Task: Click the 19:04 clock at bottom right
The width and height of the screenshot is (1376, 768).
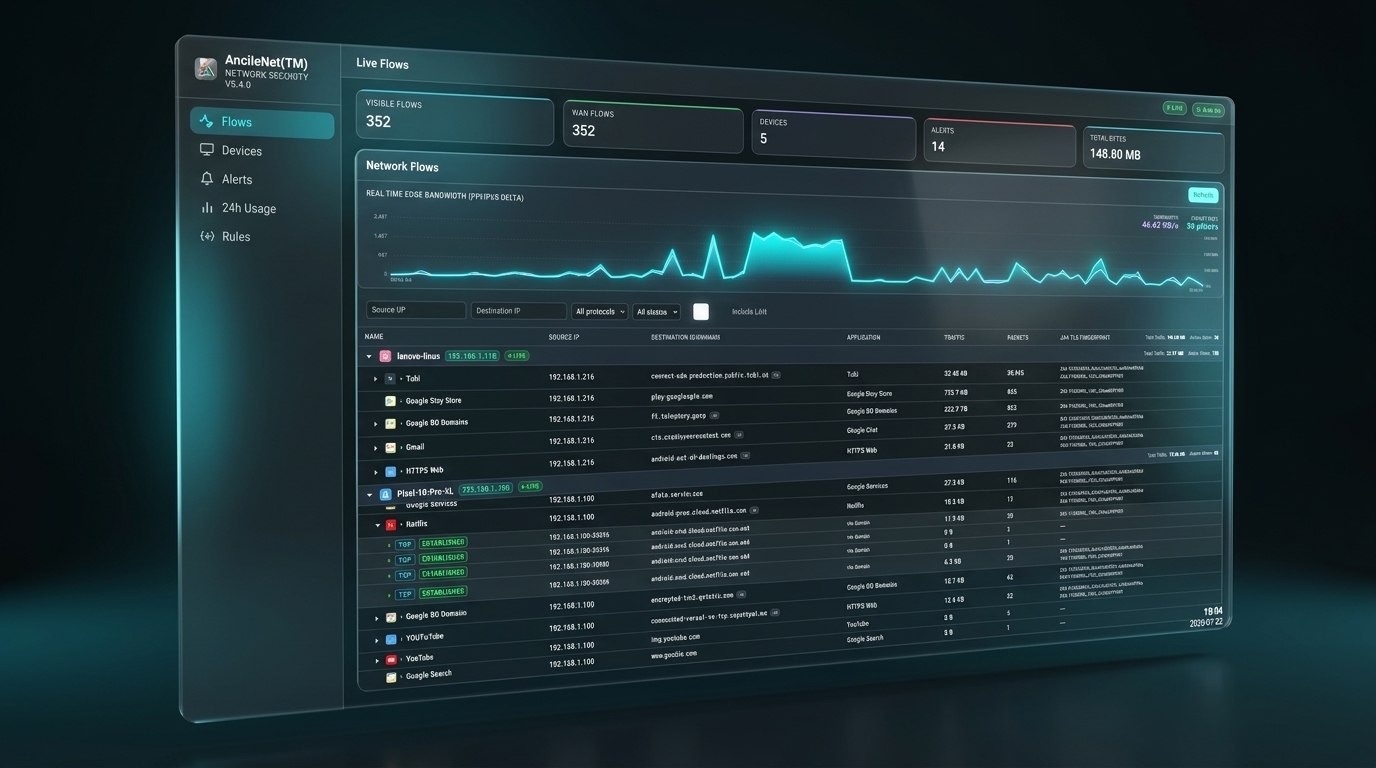Action: pyautogui.click(x=1212, y=610)
